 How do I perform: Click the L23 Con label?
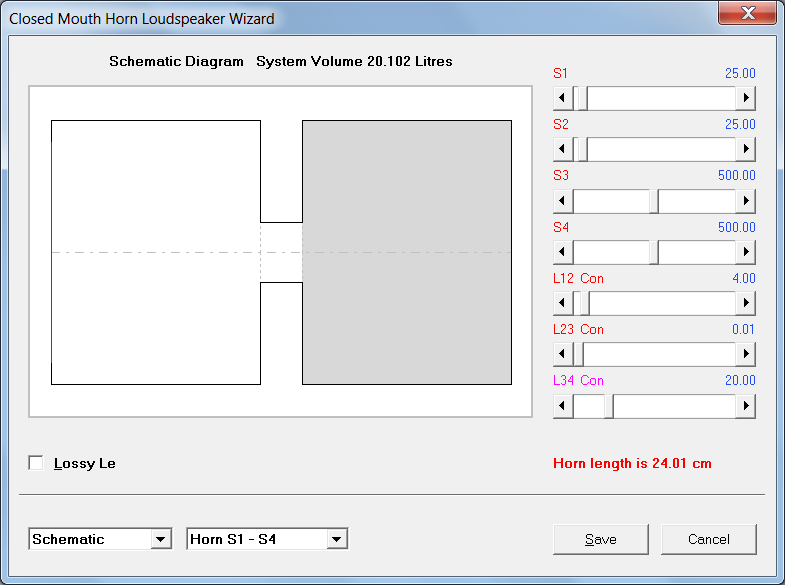[578, 330]
